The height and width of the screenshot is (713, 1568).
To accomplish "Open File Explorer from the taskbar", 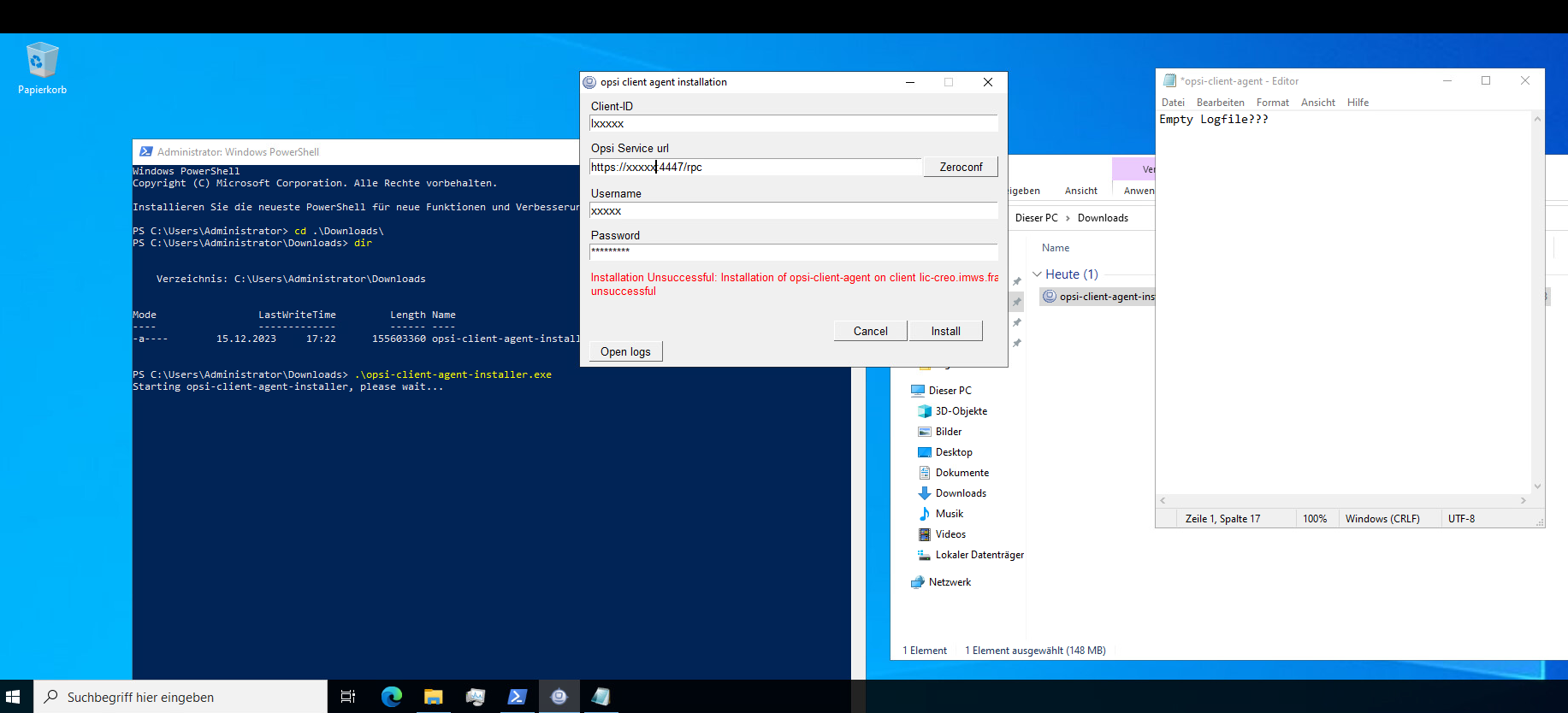I will (433, 697).
